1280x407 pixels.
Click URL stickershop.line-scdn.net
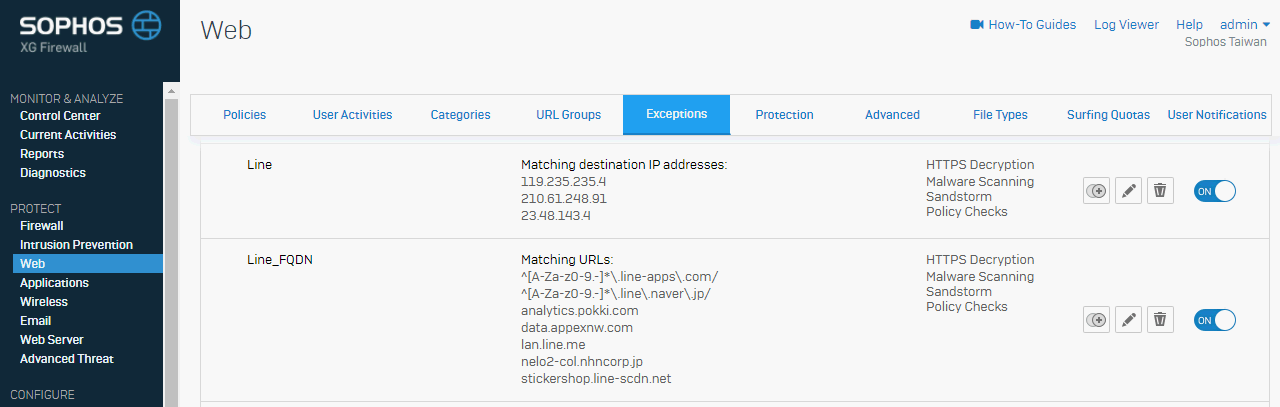pyautogui.click(x=596, y=379)
